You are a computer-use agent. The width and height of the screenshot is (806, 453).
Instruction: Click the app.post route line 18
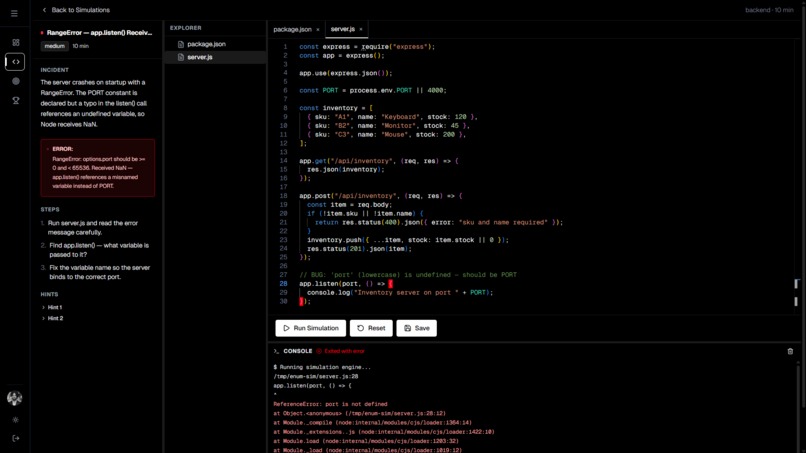(x=380, y=196)
